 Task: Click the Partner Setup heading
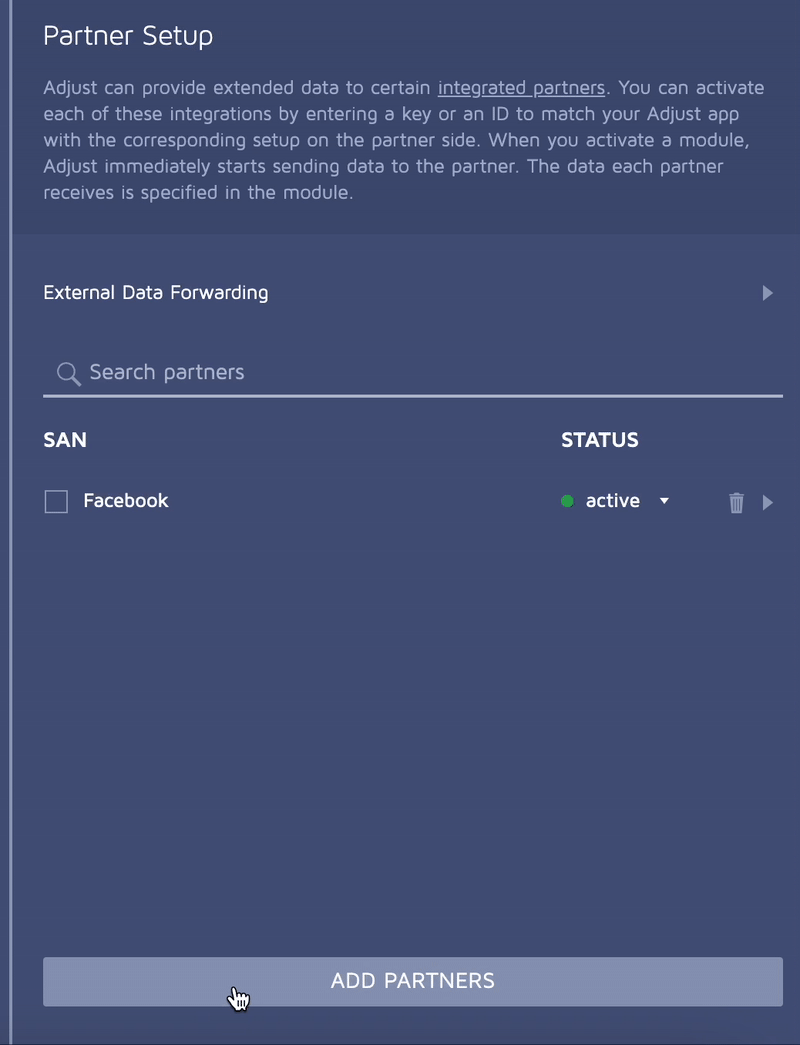pos(128,37)
